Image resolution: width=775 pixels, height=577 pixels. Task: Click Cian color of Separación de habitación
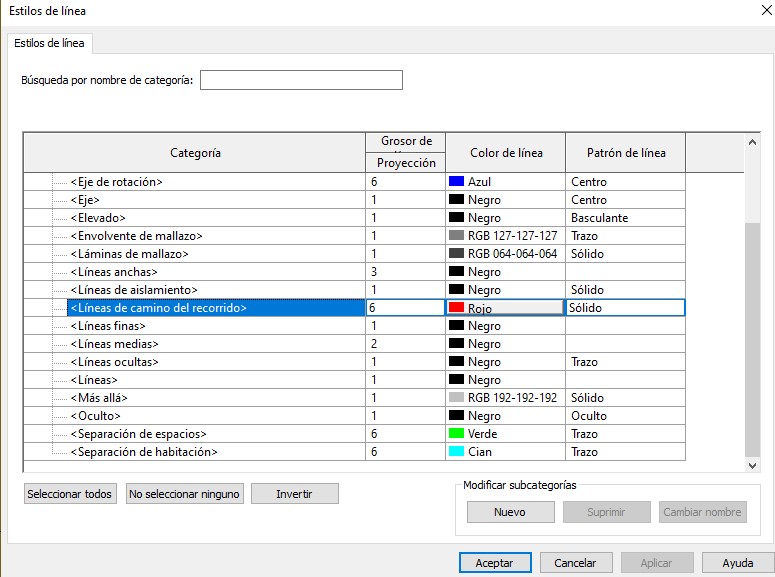pos(457,452)
